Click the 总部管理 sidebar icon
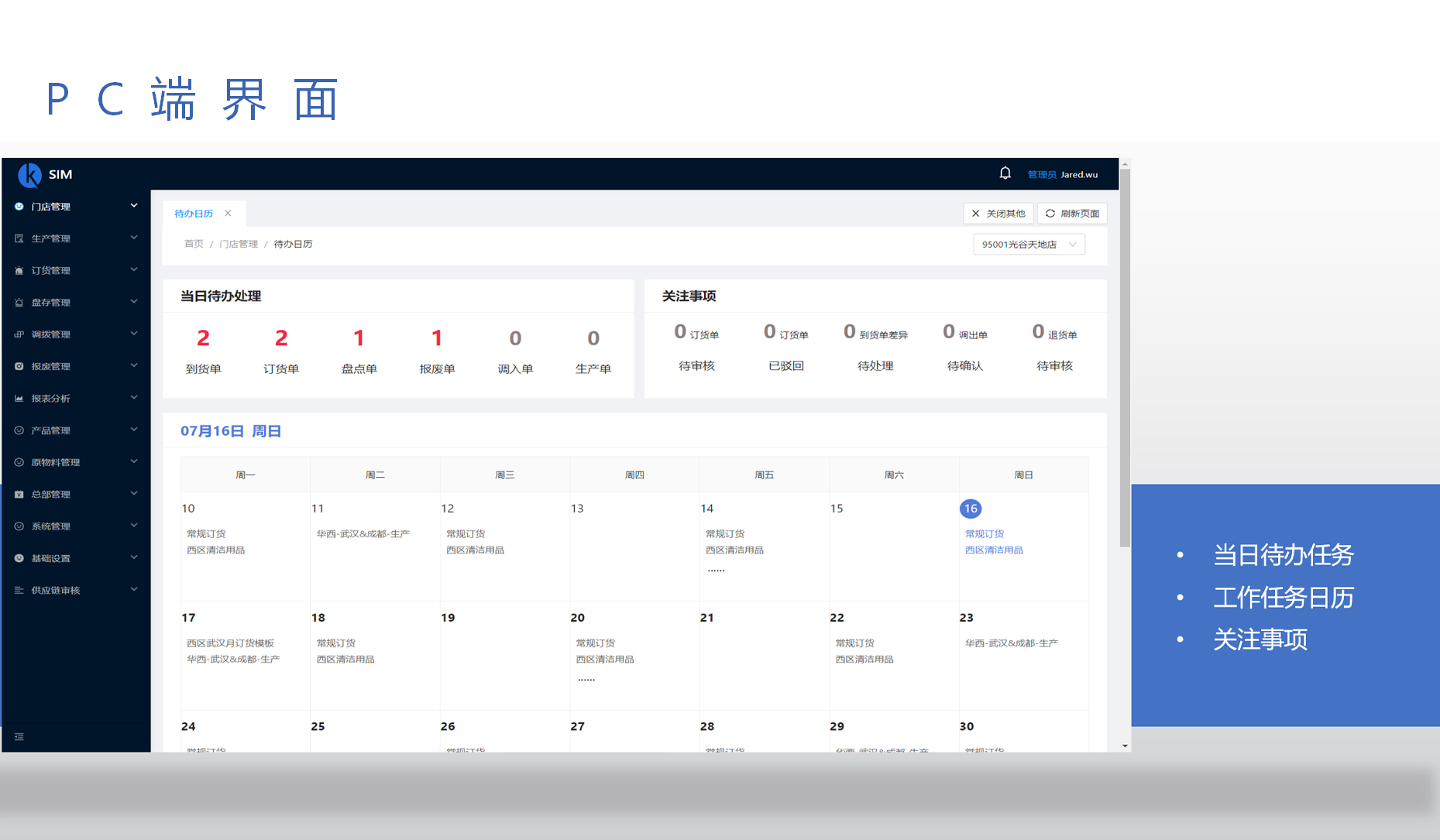The image size is (1440, 840). pyautogui.click(x=19, y=494)
